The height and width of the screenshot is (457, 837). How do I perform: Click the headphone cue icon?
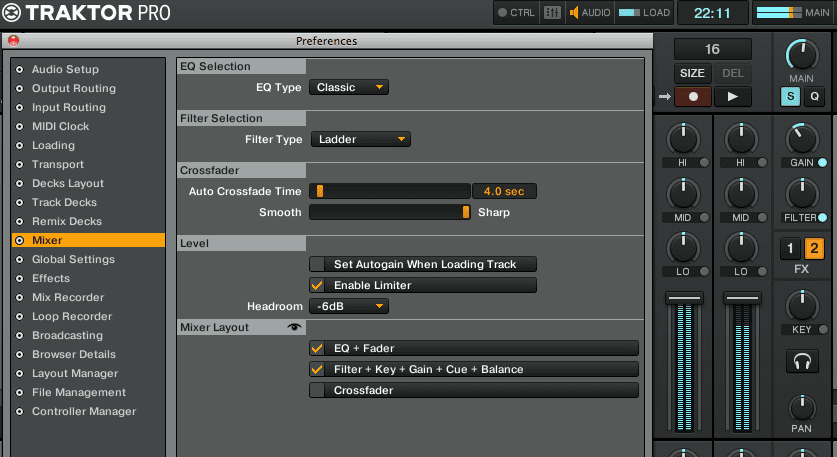click(801, 362)
